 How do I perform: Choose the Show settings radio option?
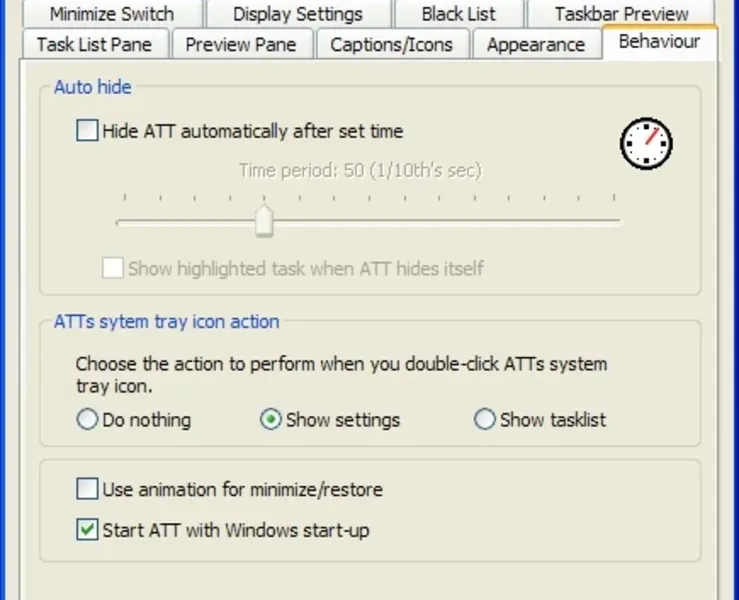click(x=270, y=420)
